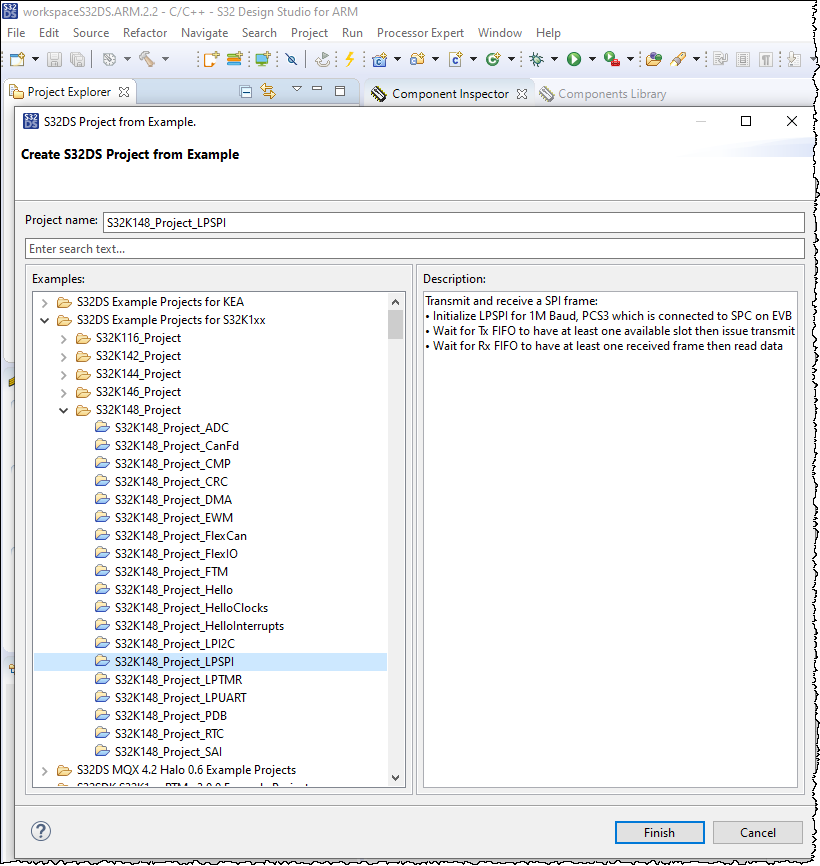Viewport: 820px width, 866px height.
Task: Select S32K148_Project_DMA example
Action: pyautogui.click(x=173, y=500)
